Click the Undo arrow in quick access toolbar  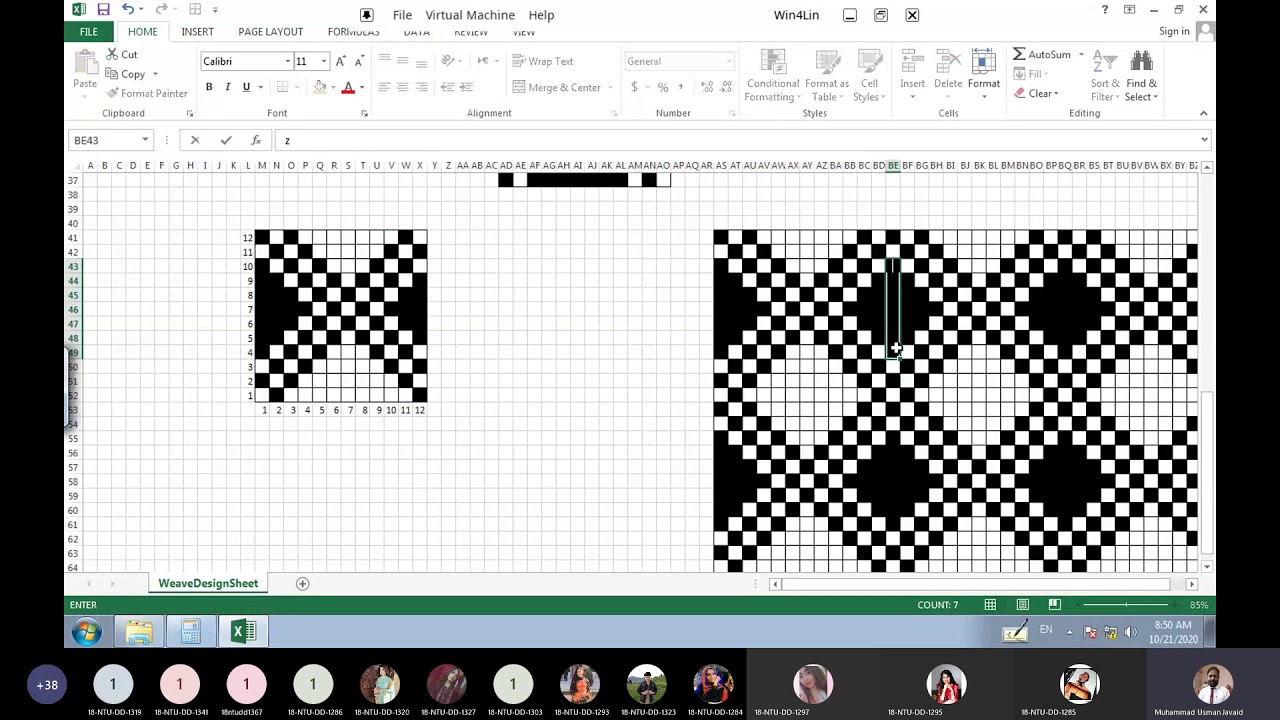(x=128, y=10)
